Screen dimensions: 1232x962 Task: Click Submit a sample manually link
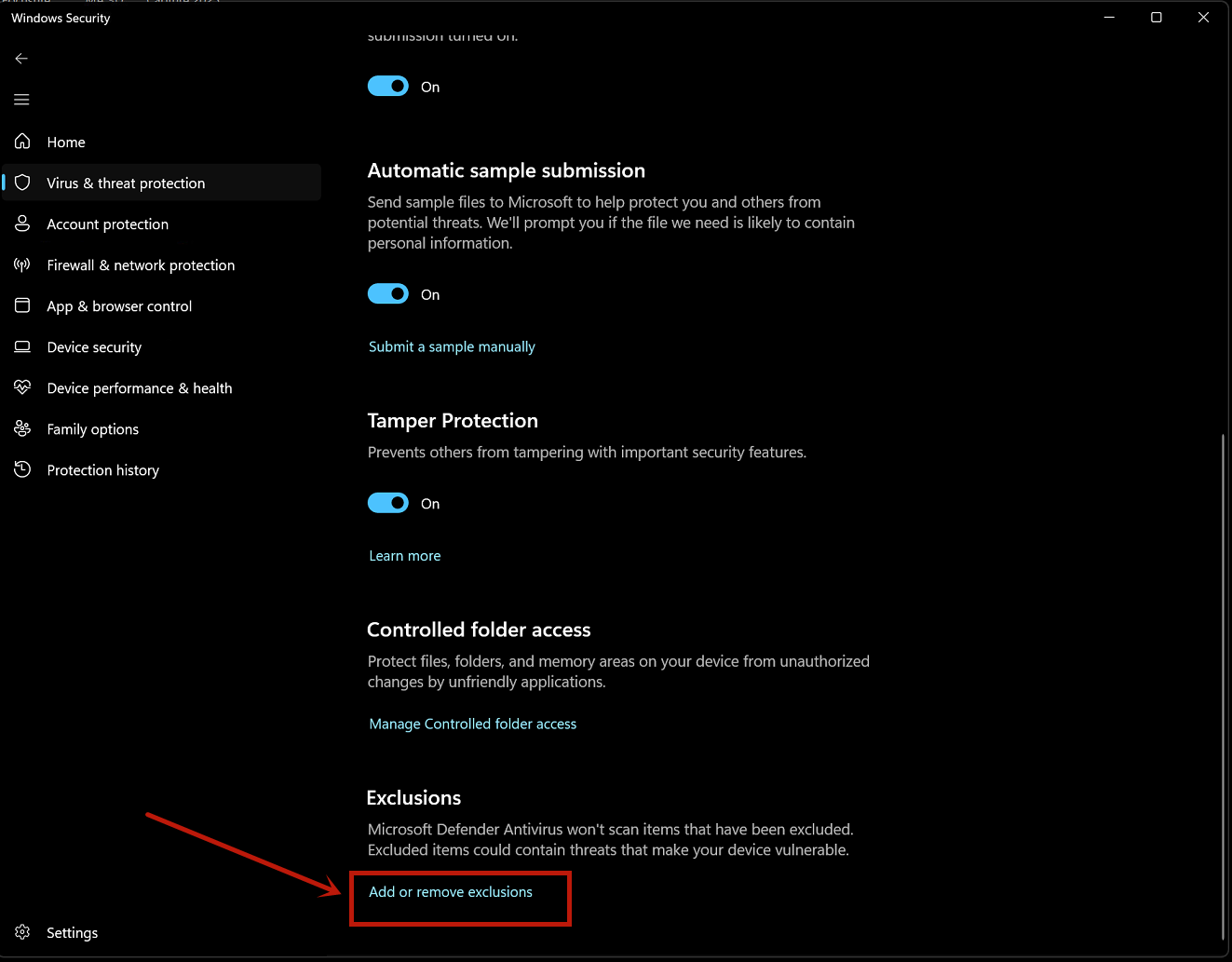(452, 346)
